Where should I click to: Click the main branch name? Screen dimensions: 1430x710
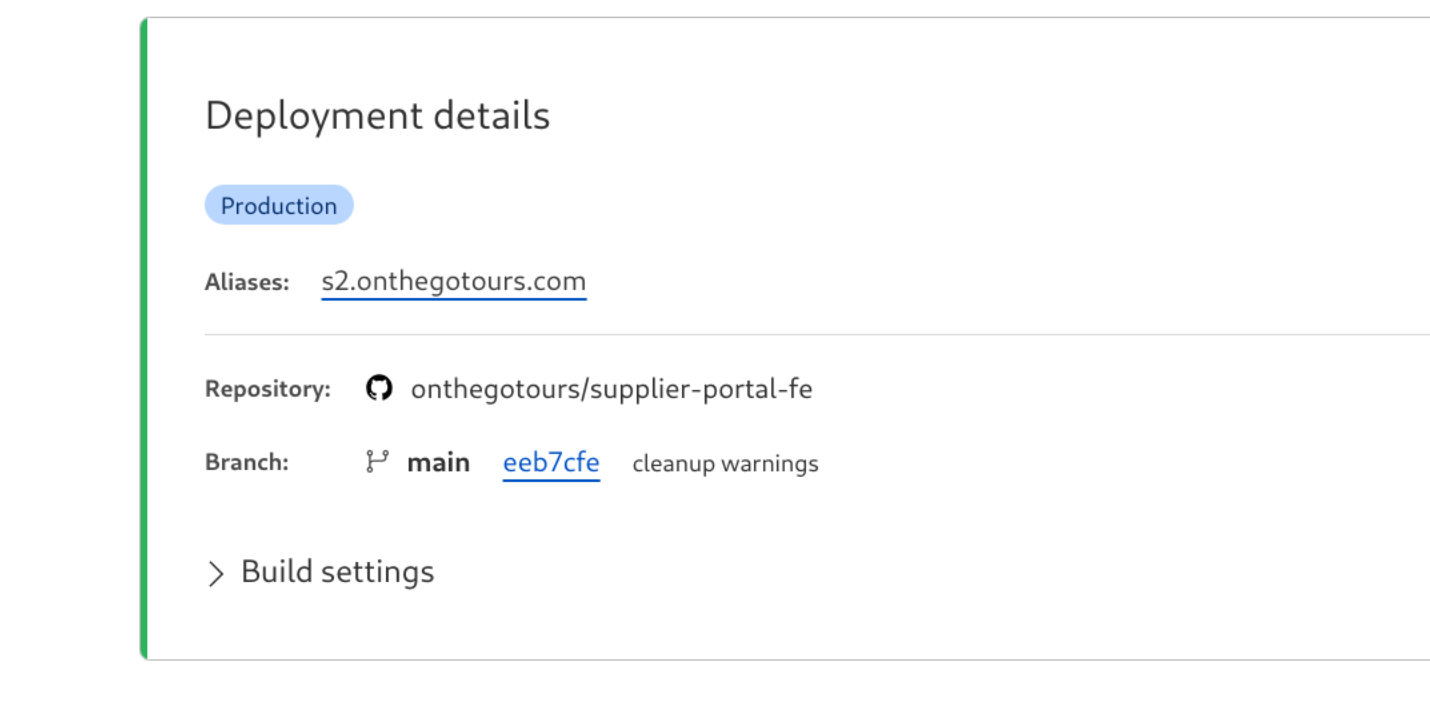(438, 463)
